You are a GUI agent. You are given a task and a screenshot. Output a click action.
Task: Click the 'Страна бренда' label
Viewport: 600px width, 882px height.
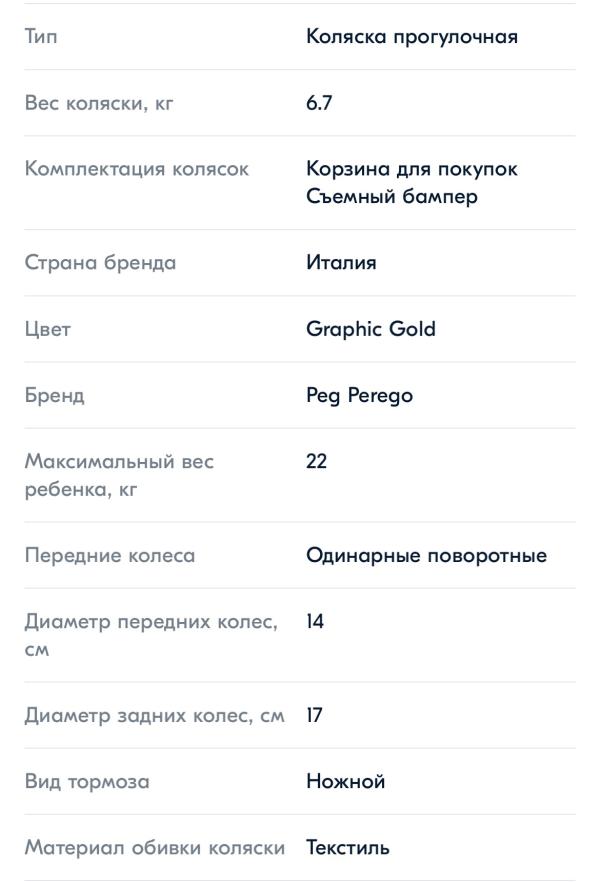100,263
